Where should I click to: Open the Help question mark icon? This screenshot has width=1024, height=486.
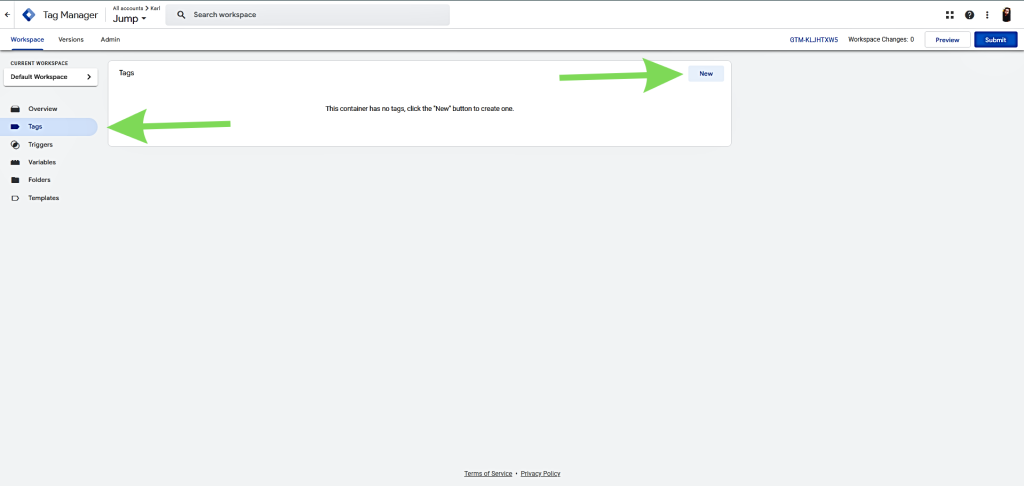pos(969,15)
